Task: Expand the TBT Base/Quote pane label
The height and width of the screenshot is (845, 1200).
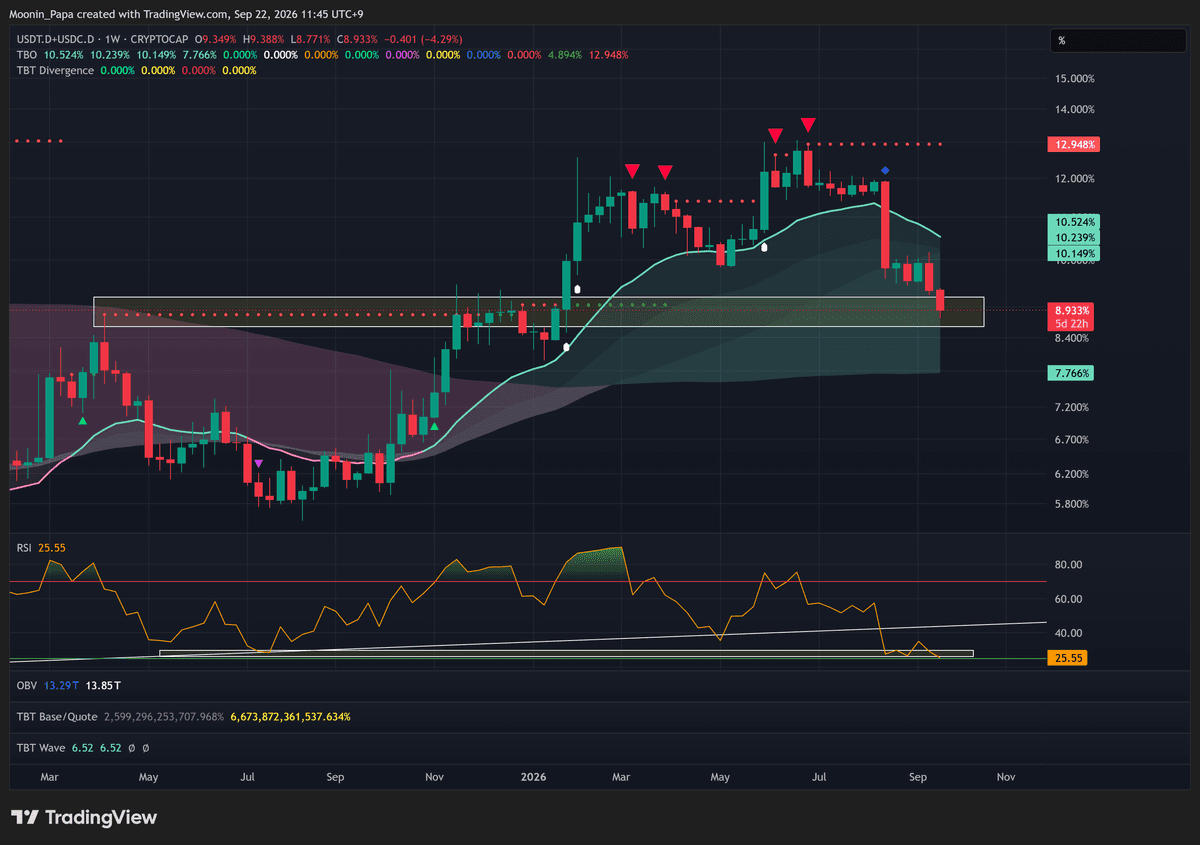Action: click(x=57, y=717)
